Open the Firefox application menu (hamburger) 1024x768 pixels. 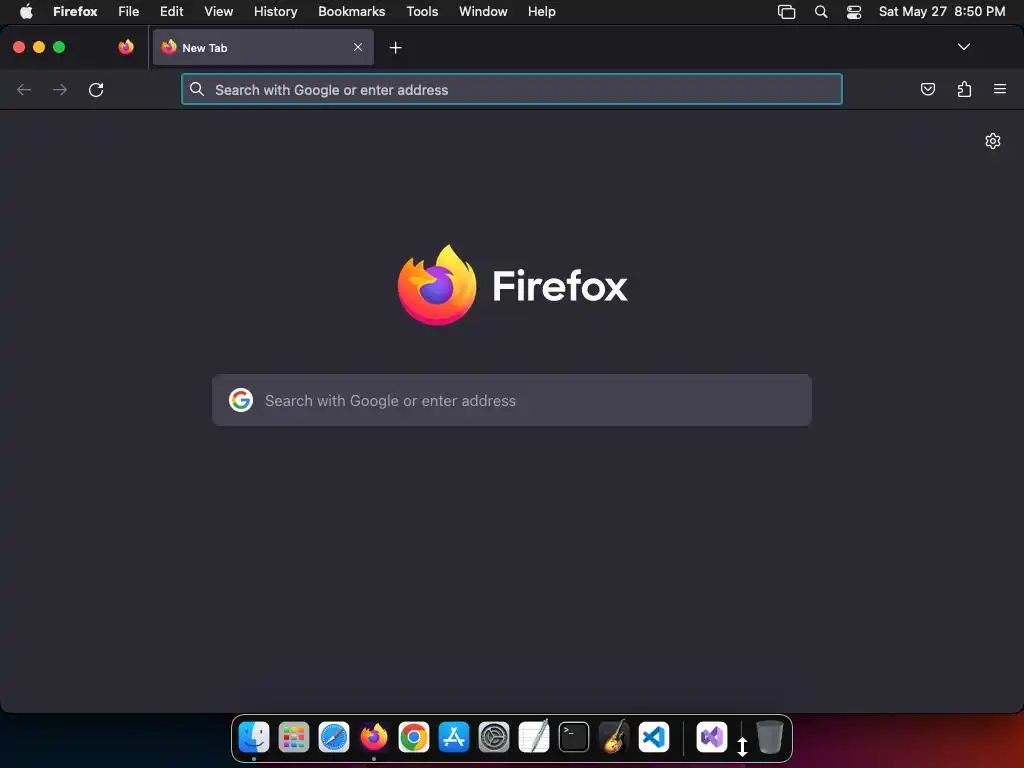click(1000, 89)
